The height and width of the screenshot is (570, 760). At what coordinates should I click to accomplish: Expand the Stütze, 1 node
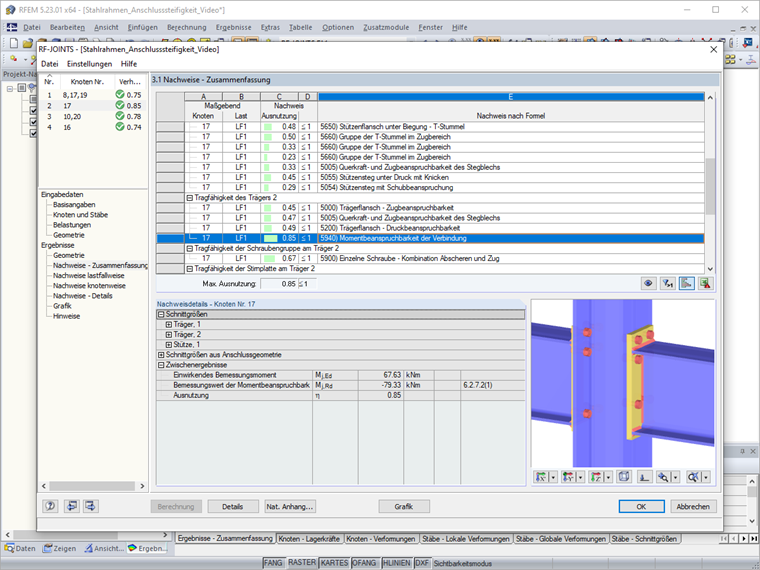pyautogui.click(x=169, y=345)
